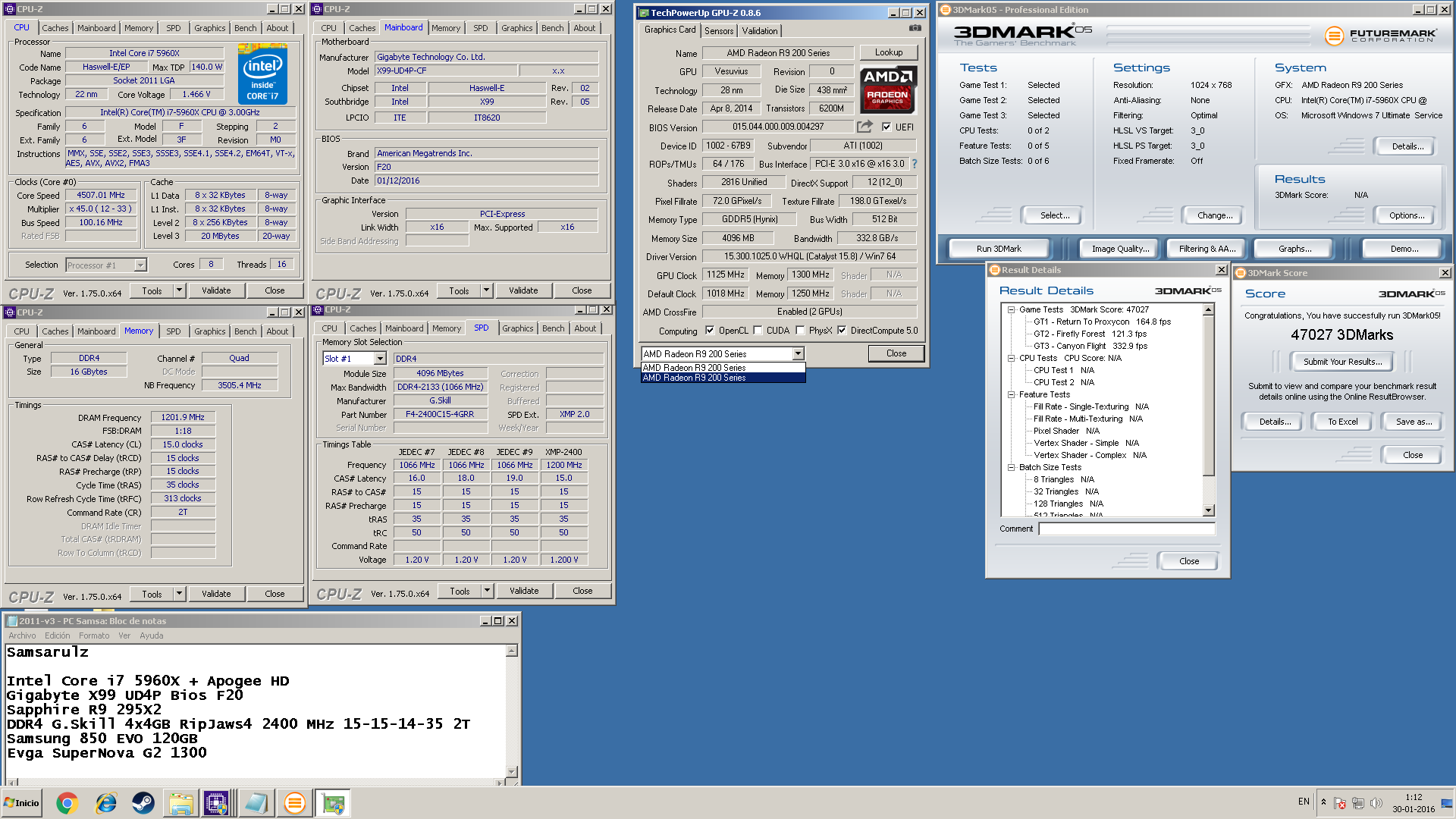Collapse the Game Tests tree node
Screen dimensions: 1456x819
[1011, 309]
